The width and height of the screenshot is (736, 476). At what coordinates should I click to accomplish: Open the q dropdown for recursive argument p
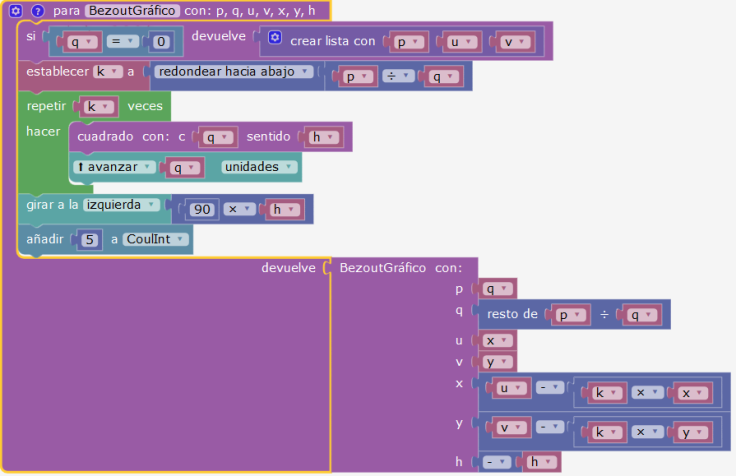pos(499,289)
